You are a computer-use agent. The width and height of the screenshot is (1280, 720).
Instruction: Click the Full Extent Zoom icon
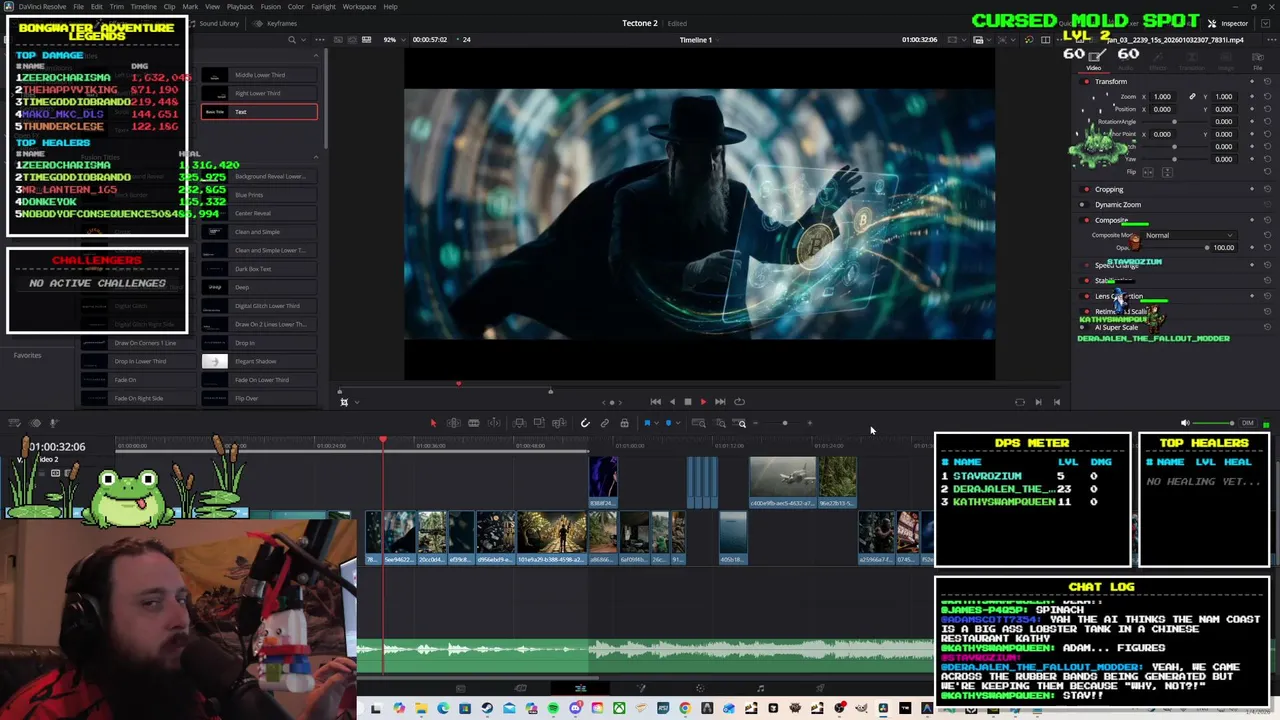699,423
